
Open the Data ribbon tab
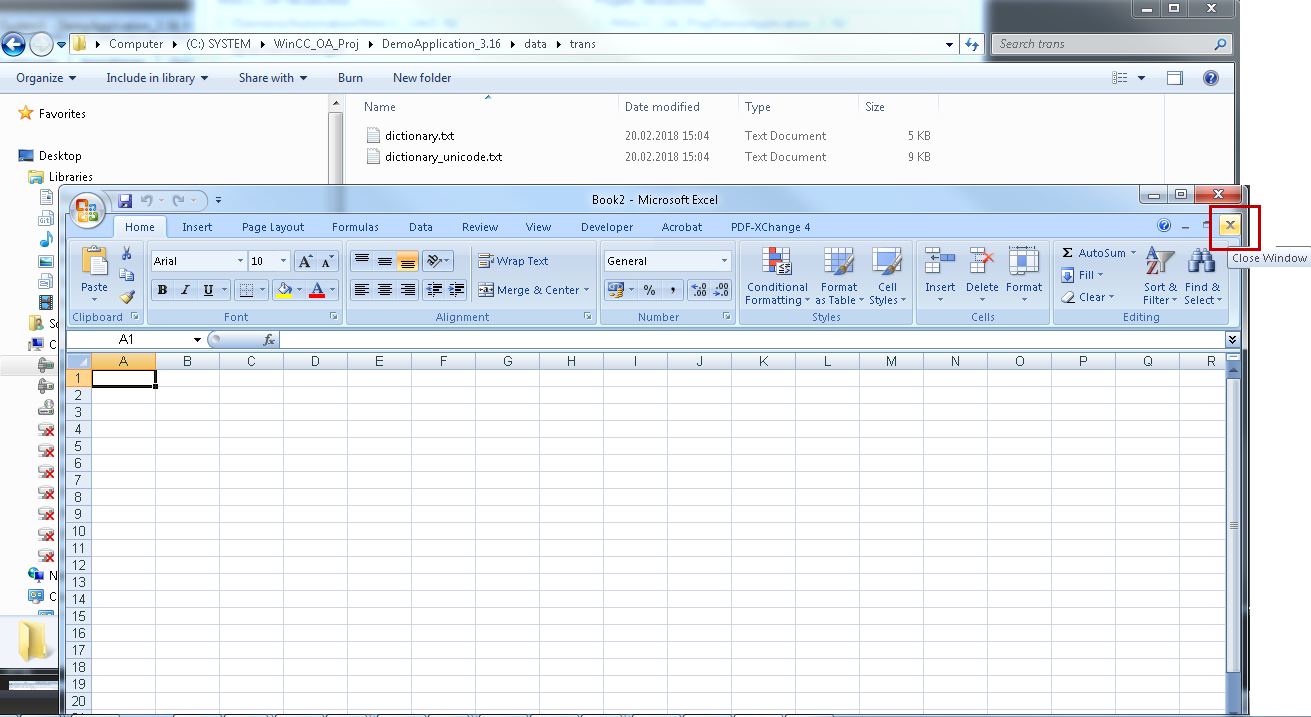[x=421, y=227]
